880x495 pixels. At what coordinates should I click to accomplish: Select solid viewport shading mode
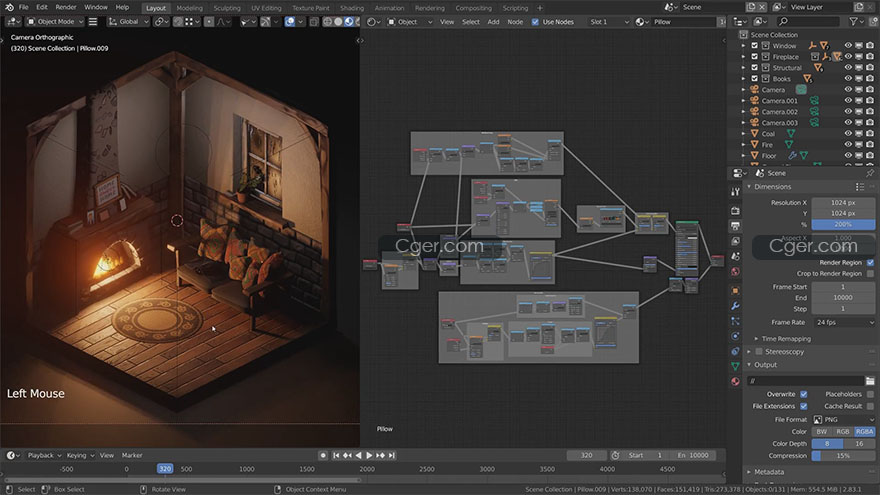(x=338, y=22)
